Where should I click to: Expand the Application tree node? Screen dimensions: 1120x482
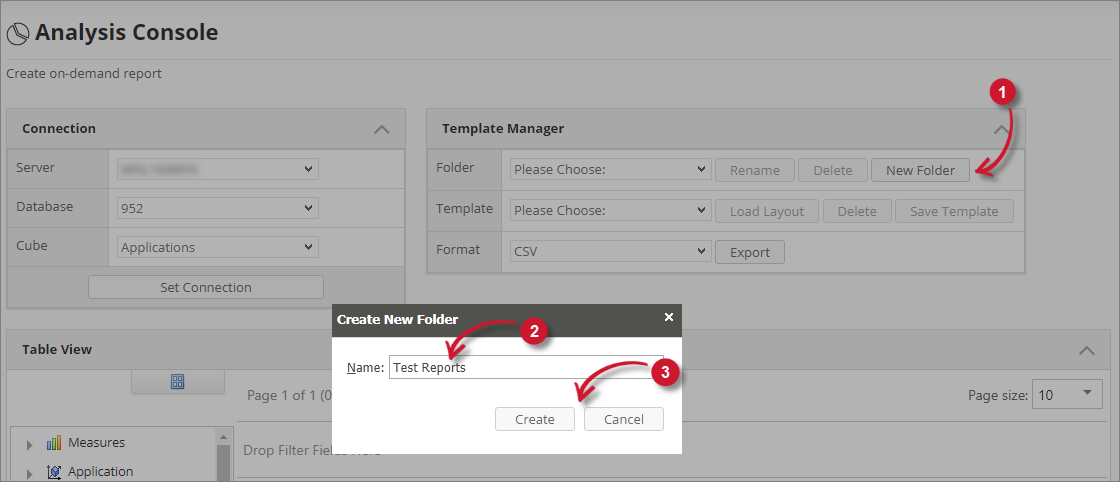point(29,473)
